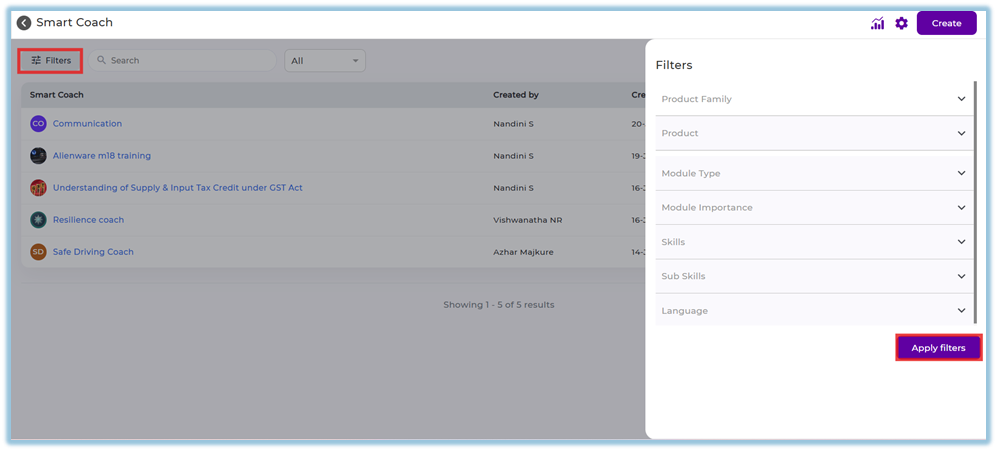Viewport: 997px width, 451px height.
Task: Expand the Sub Skills filter
Action: [814, 276]
